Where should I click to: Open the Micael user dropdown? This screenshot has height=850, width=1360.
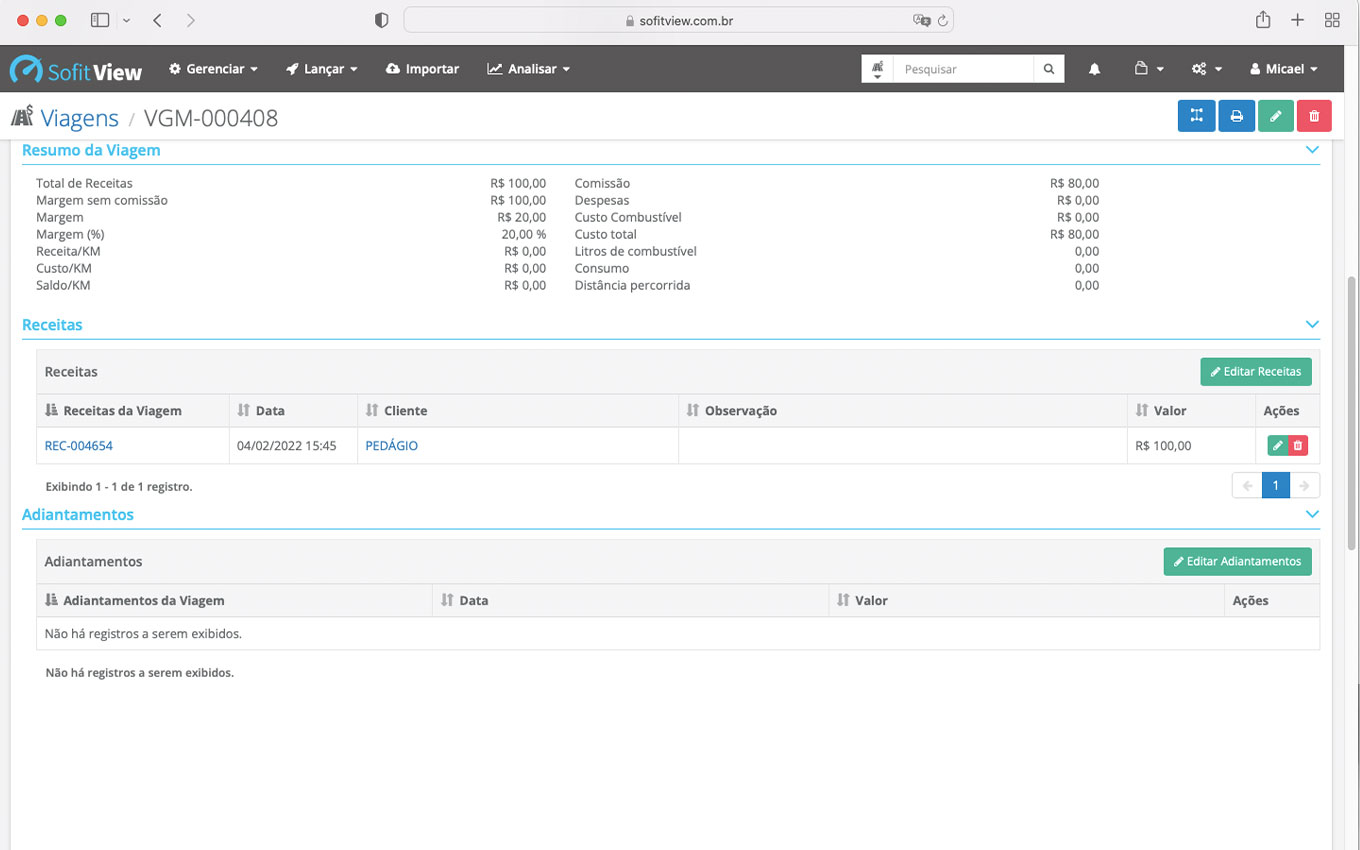tap(1283, 69)
